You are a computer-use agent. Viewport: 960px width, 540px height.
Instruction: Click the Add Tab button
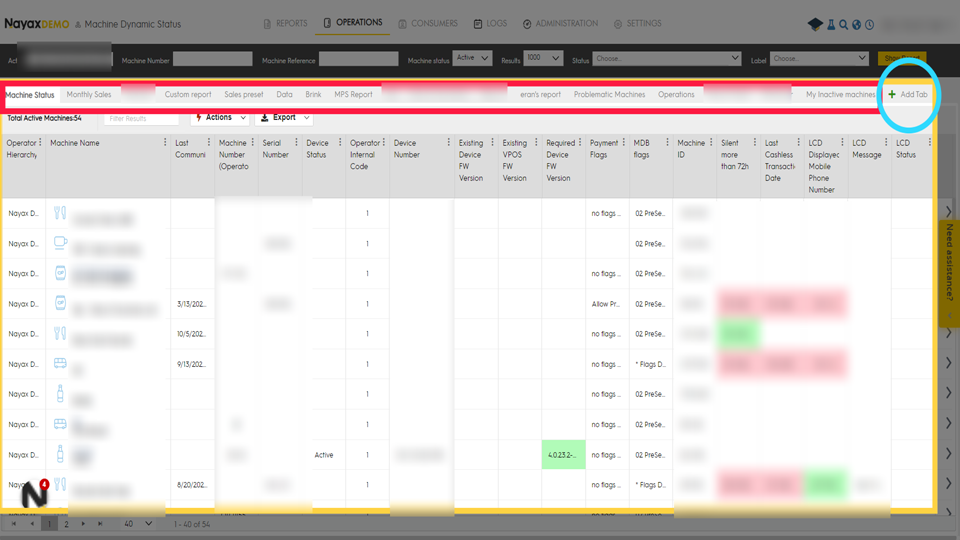[x=908, y=94]
